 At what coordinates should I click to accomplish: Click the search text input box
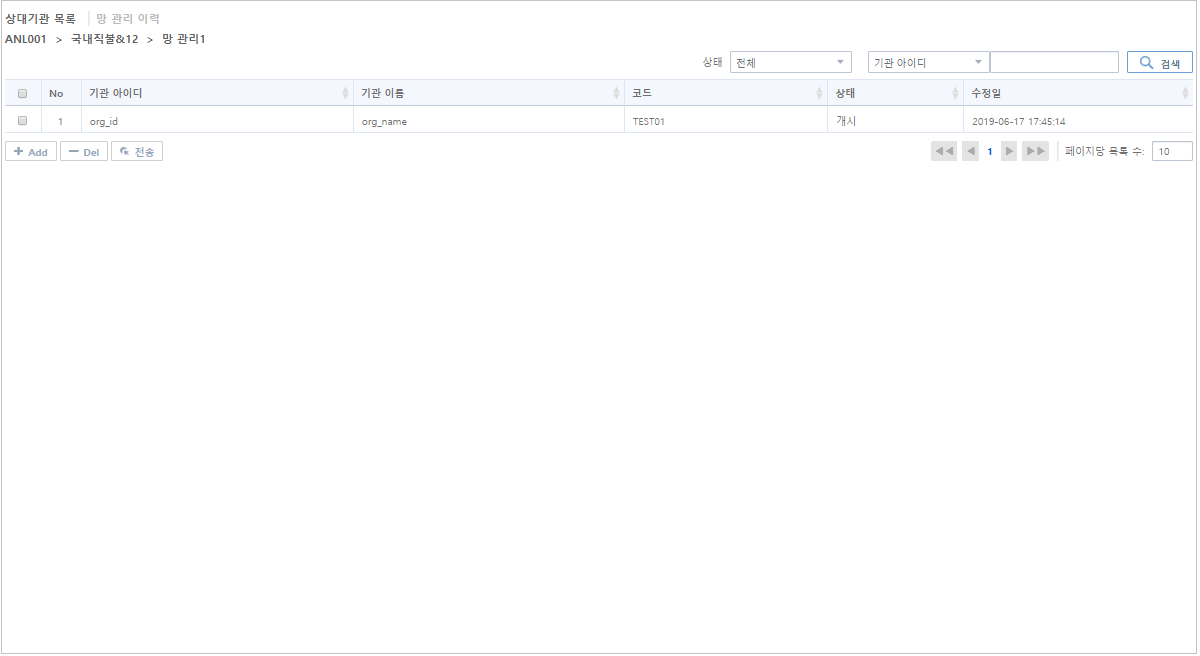(1054, 61)
